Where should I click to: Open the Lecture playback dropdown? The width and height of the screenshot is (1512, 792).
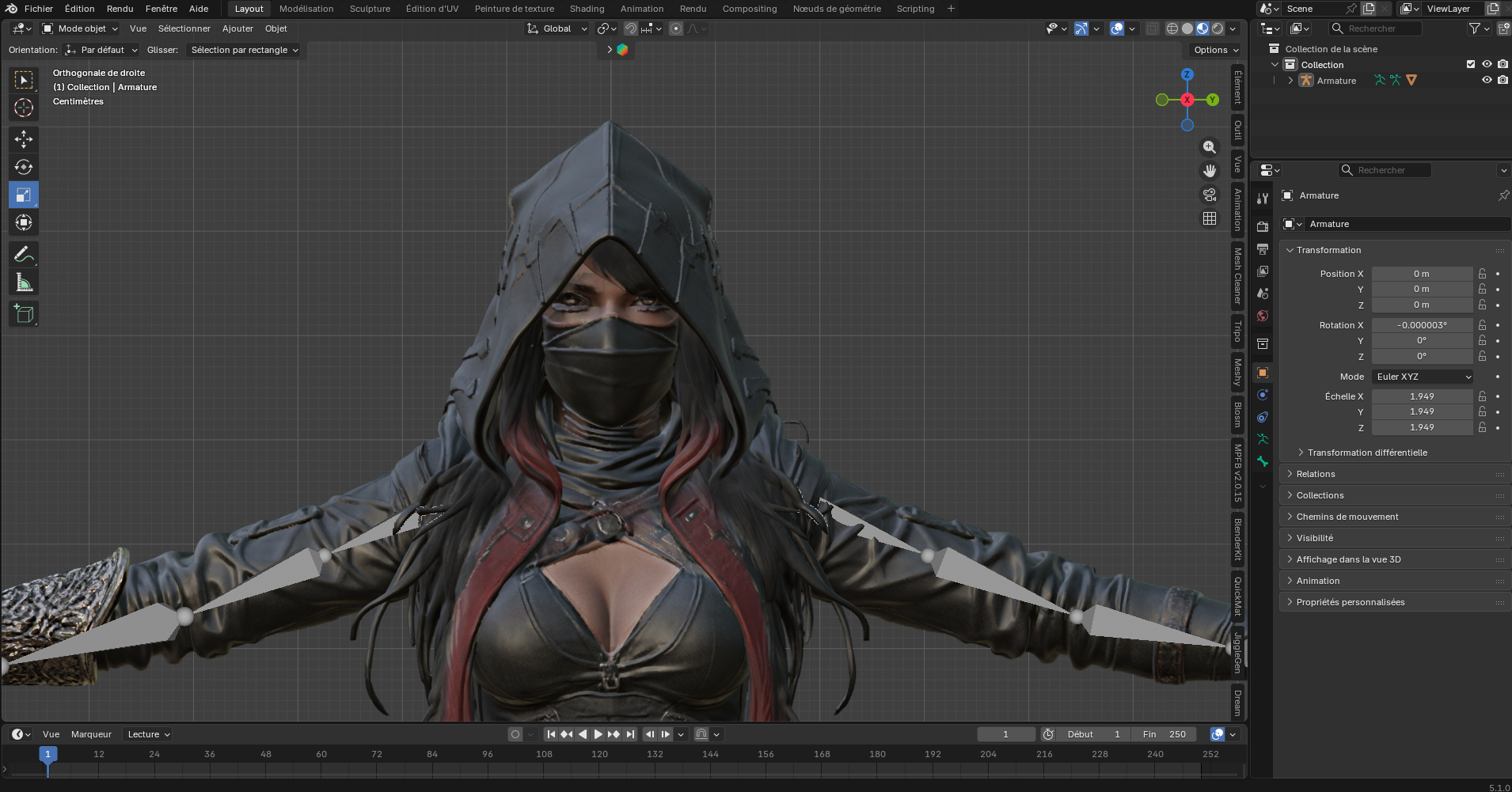tap(149, 734)
